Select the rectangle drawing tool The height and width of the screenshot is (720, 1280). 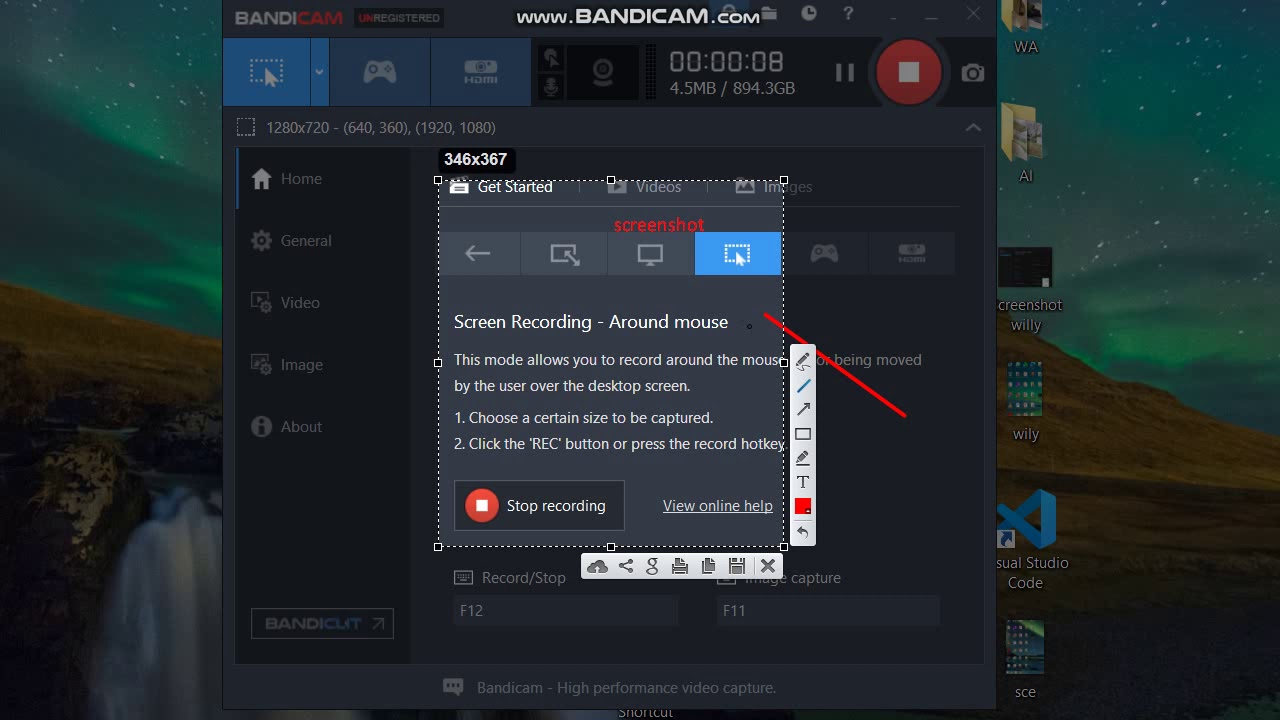tap(803, 434)
